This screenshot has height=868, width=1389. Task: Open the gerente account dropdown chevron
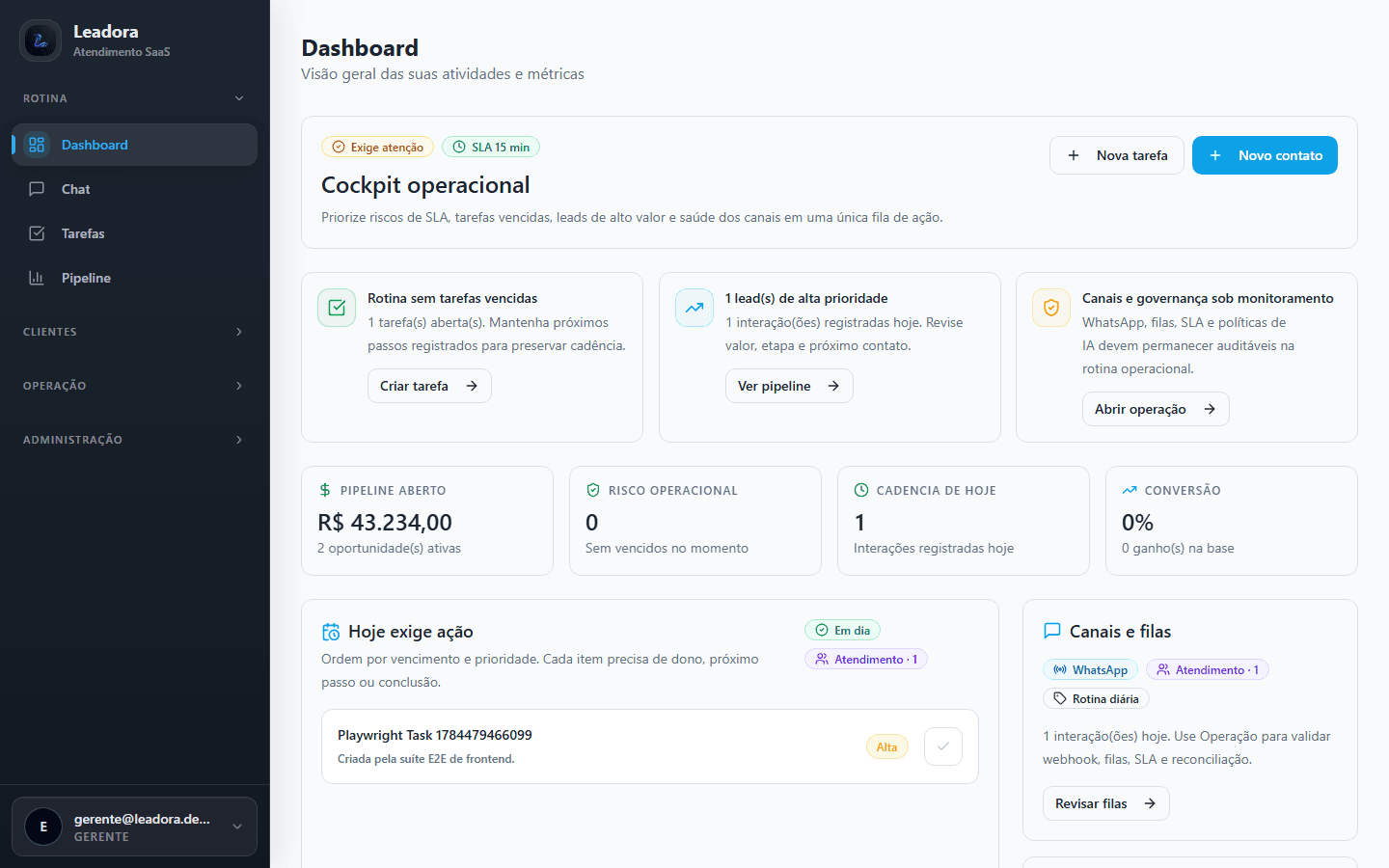click(237, 827)
